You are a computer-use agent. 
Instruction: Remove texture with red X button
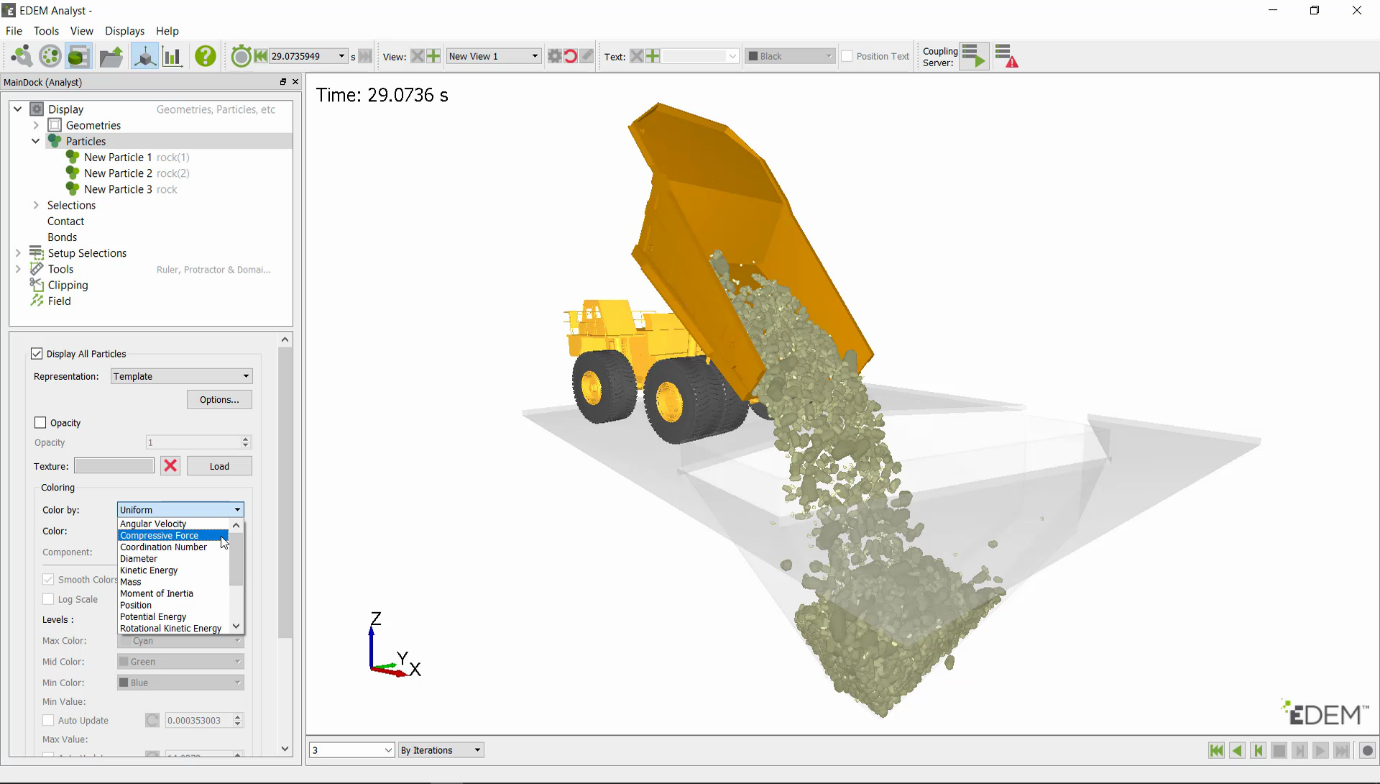pos(170,466)
